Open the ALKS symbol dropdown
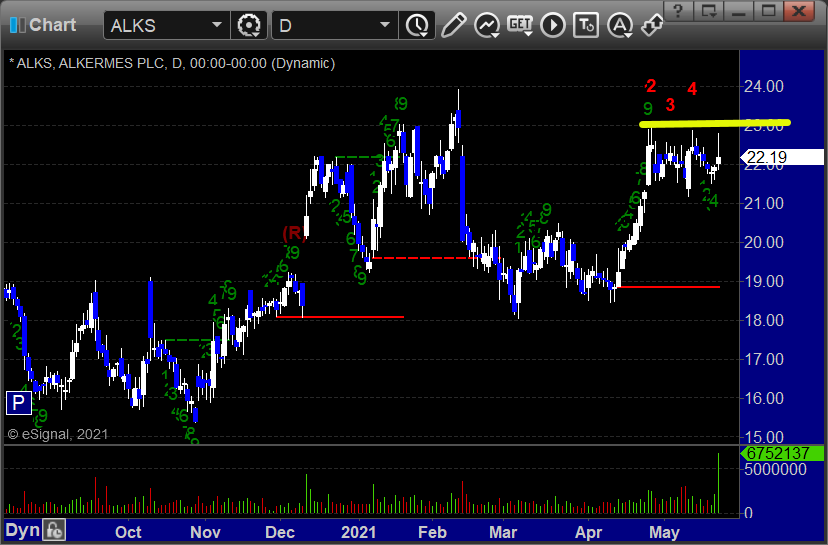This screenshot has height=545, width=828. coord(217,25)
